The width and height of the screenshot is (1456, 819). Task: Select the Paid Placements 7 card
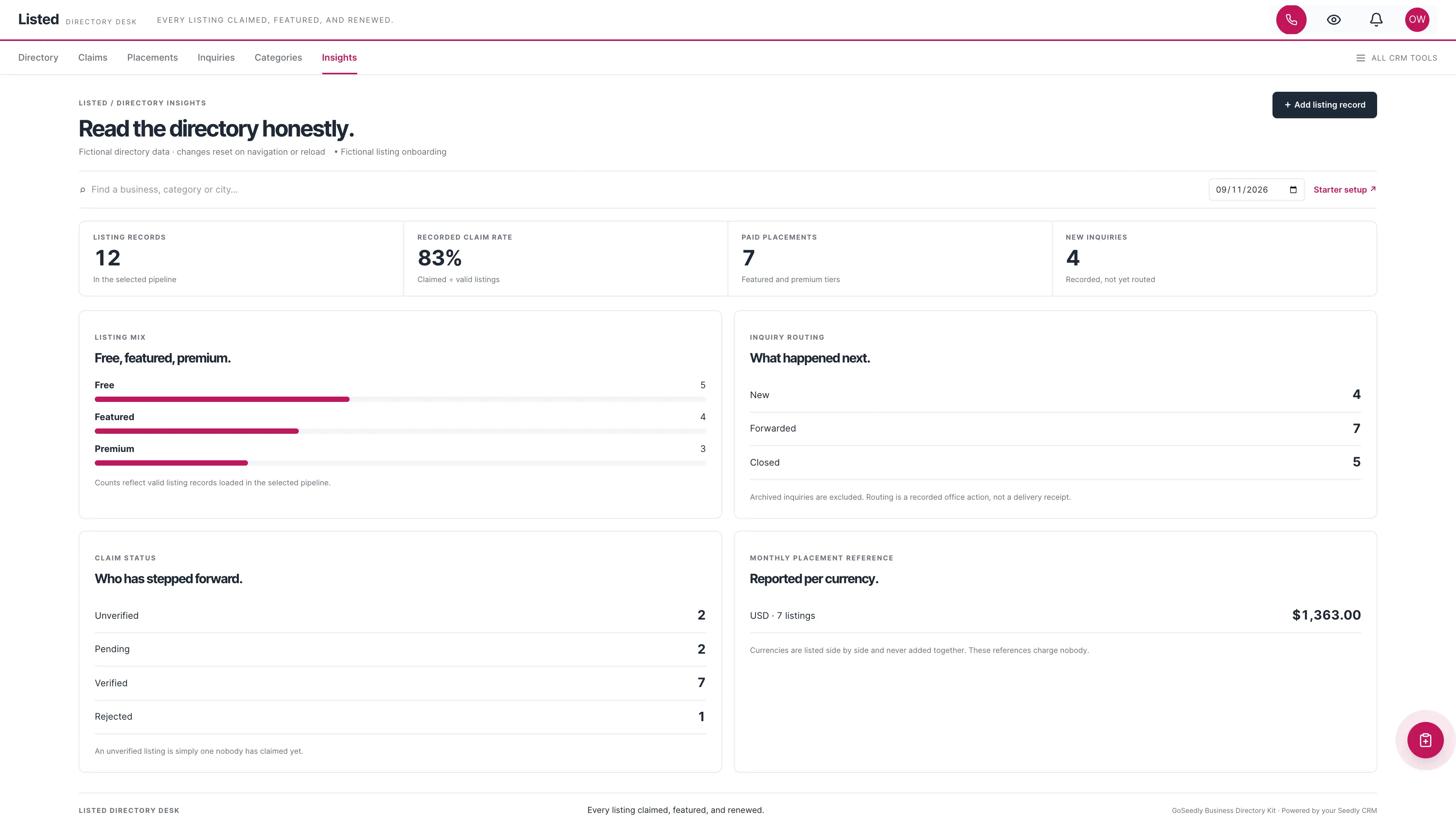point(890,258)
